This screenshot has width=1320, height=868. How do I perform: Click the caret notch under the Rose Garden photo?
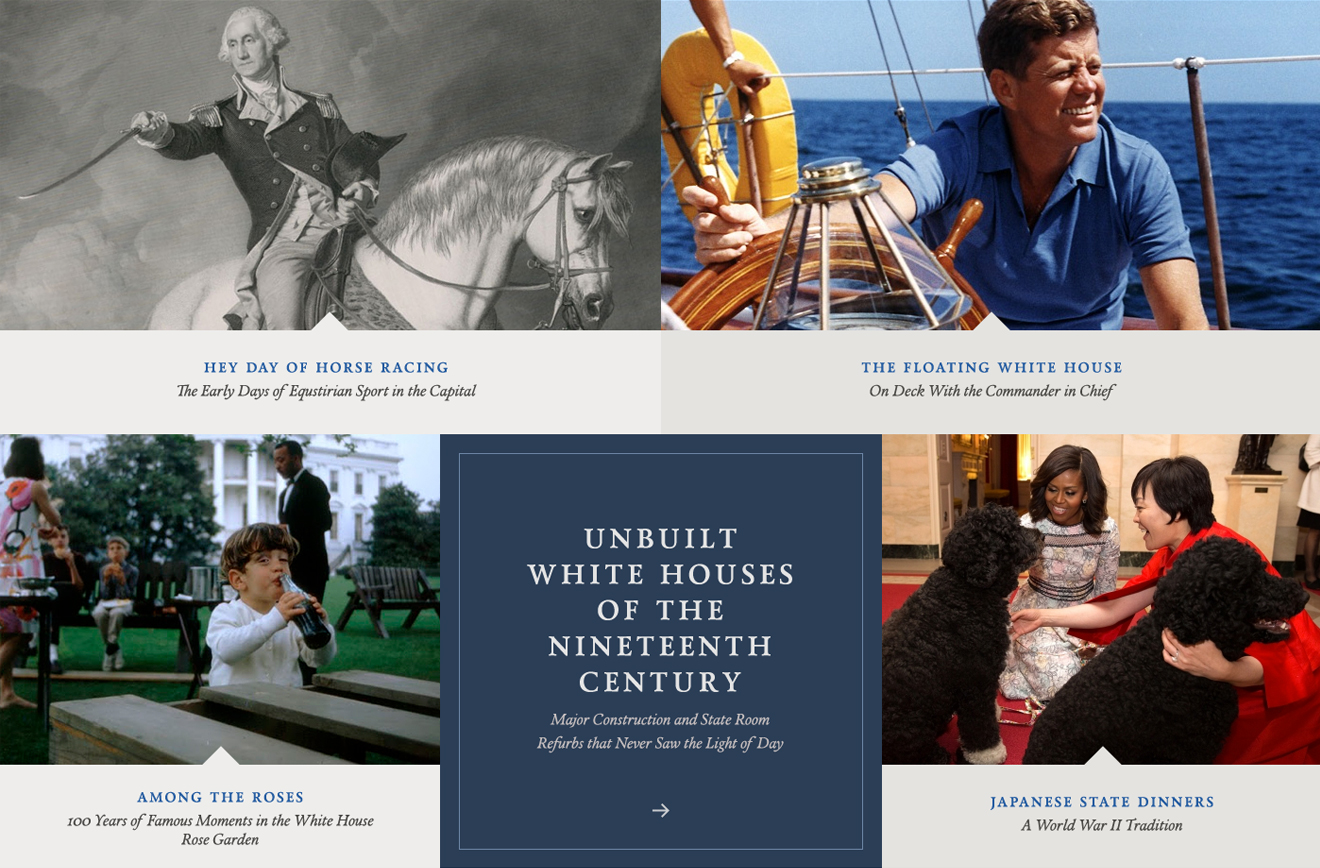click(220, 755)
